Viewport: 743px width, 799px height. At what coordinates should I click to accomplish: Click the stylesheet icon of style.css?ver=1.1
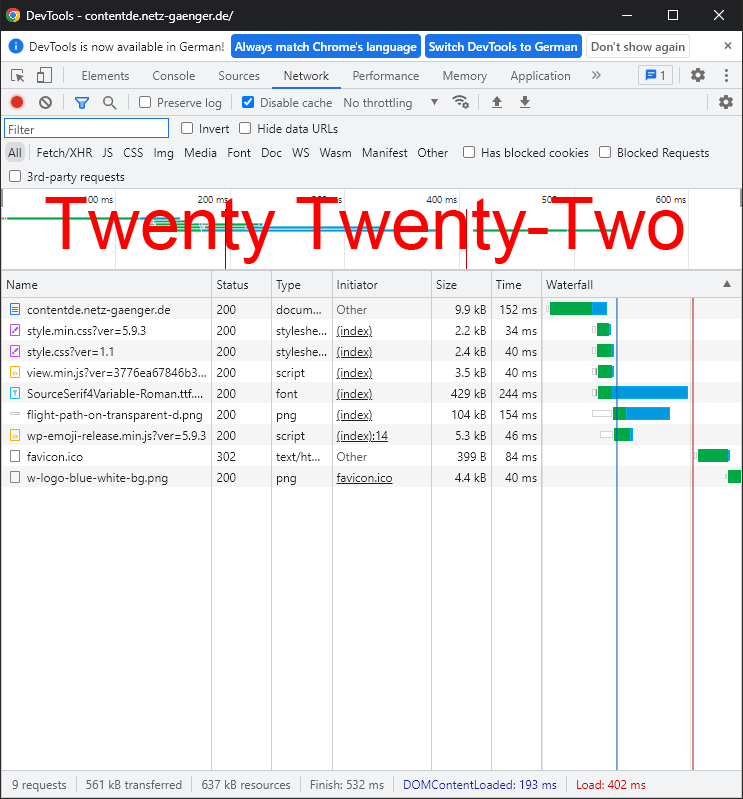[15, 351]
